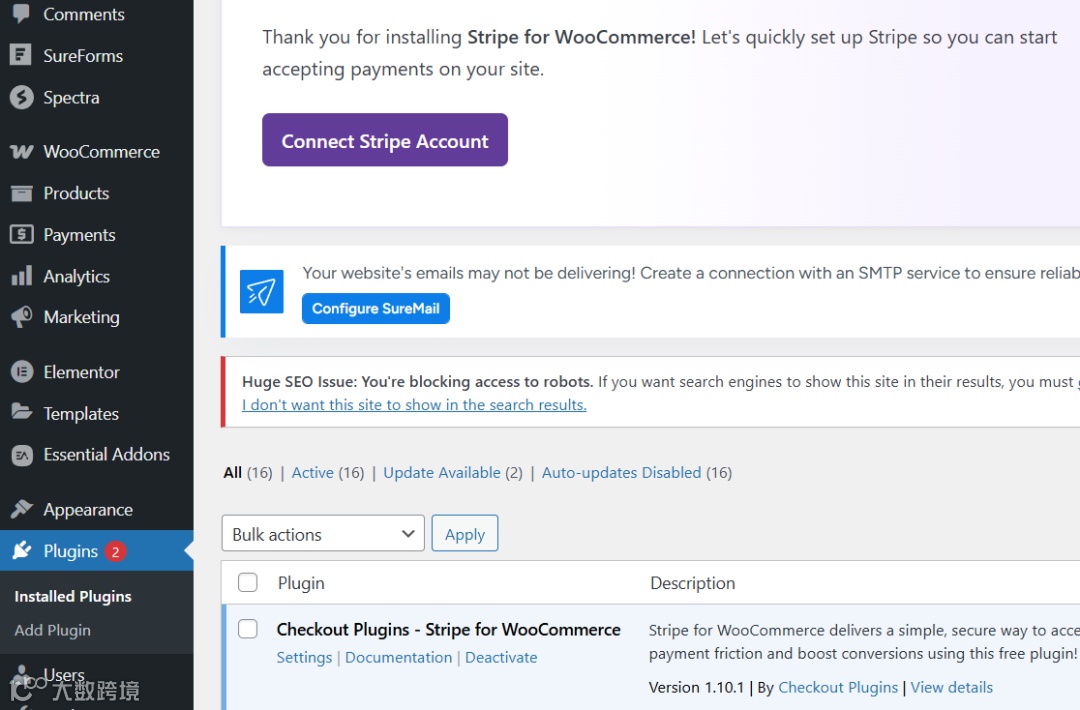The width and height of the screenshot is (1080, 710).
Task: Filter plugins by Update Available
Action: coord(442,472)
